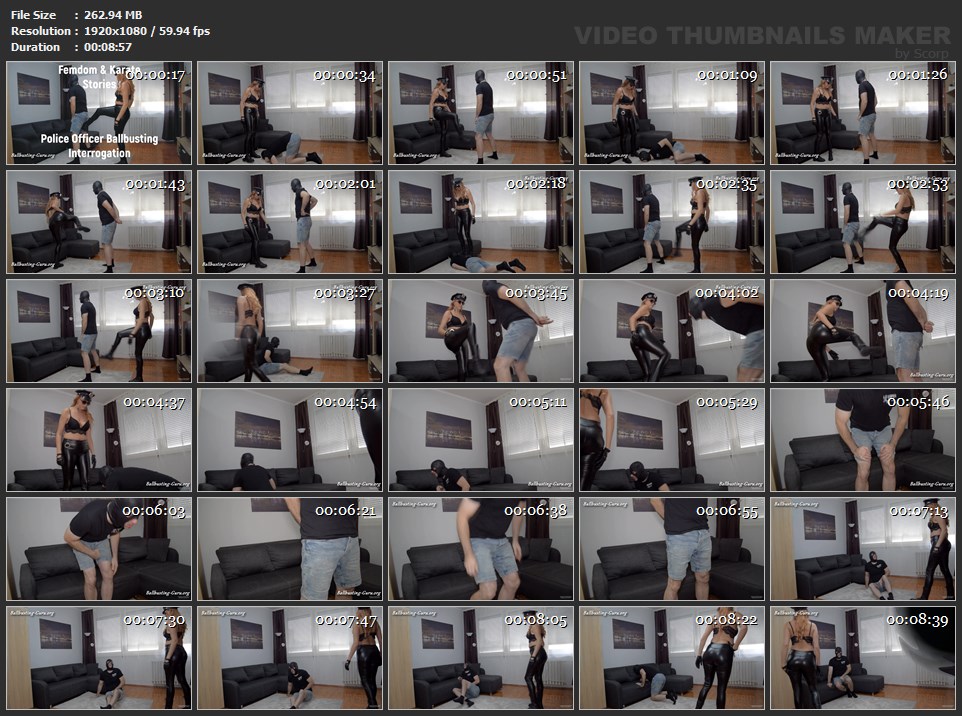The image size is (962, 716).
Task: Click the thumbnail at timestamp 00:00:17
Action: [99, 112]
